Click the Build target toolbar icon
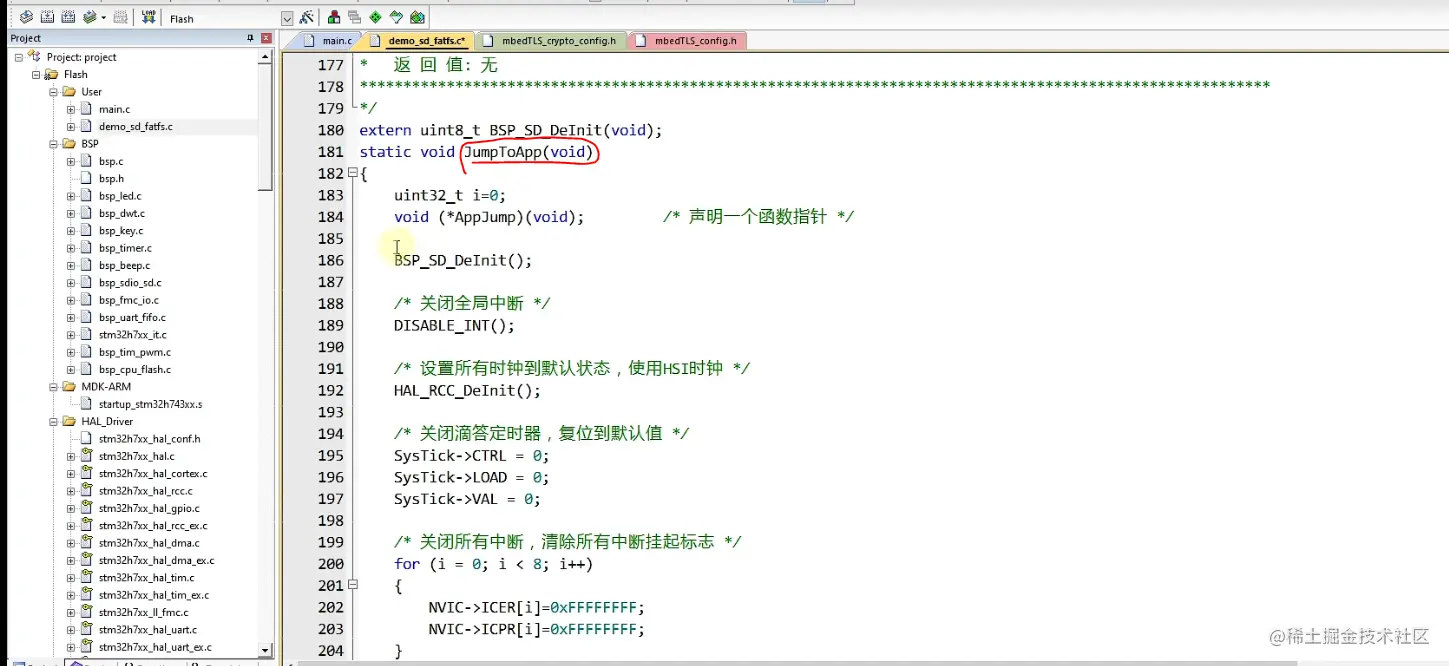1449x666 pixels. click(x=47, y=17)
